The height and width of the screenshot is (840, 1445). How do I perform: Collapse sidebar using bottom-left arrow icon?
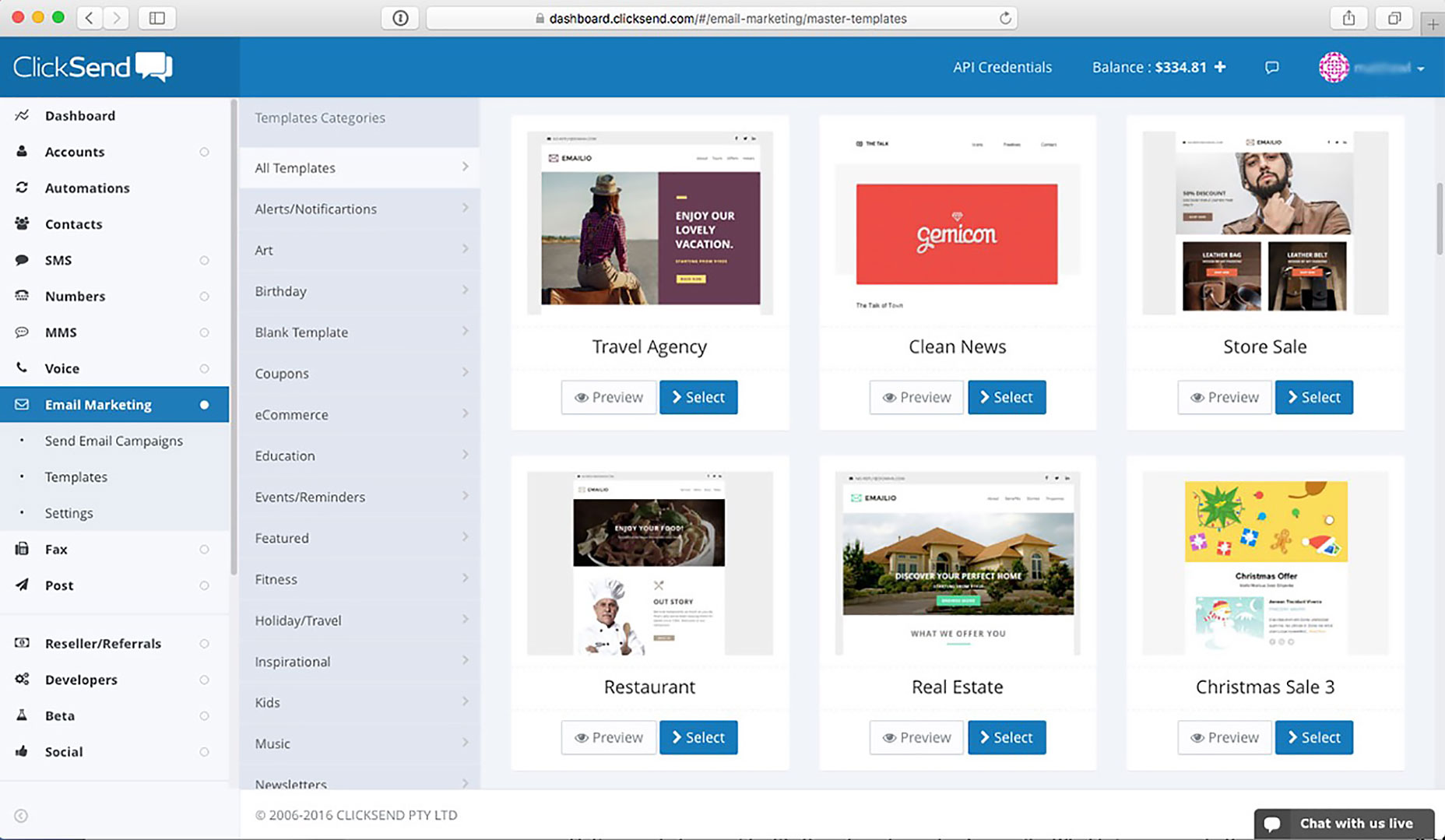point(21,815)
